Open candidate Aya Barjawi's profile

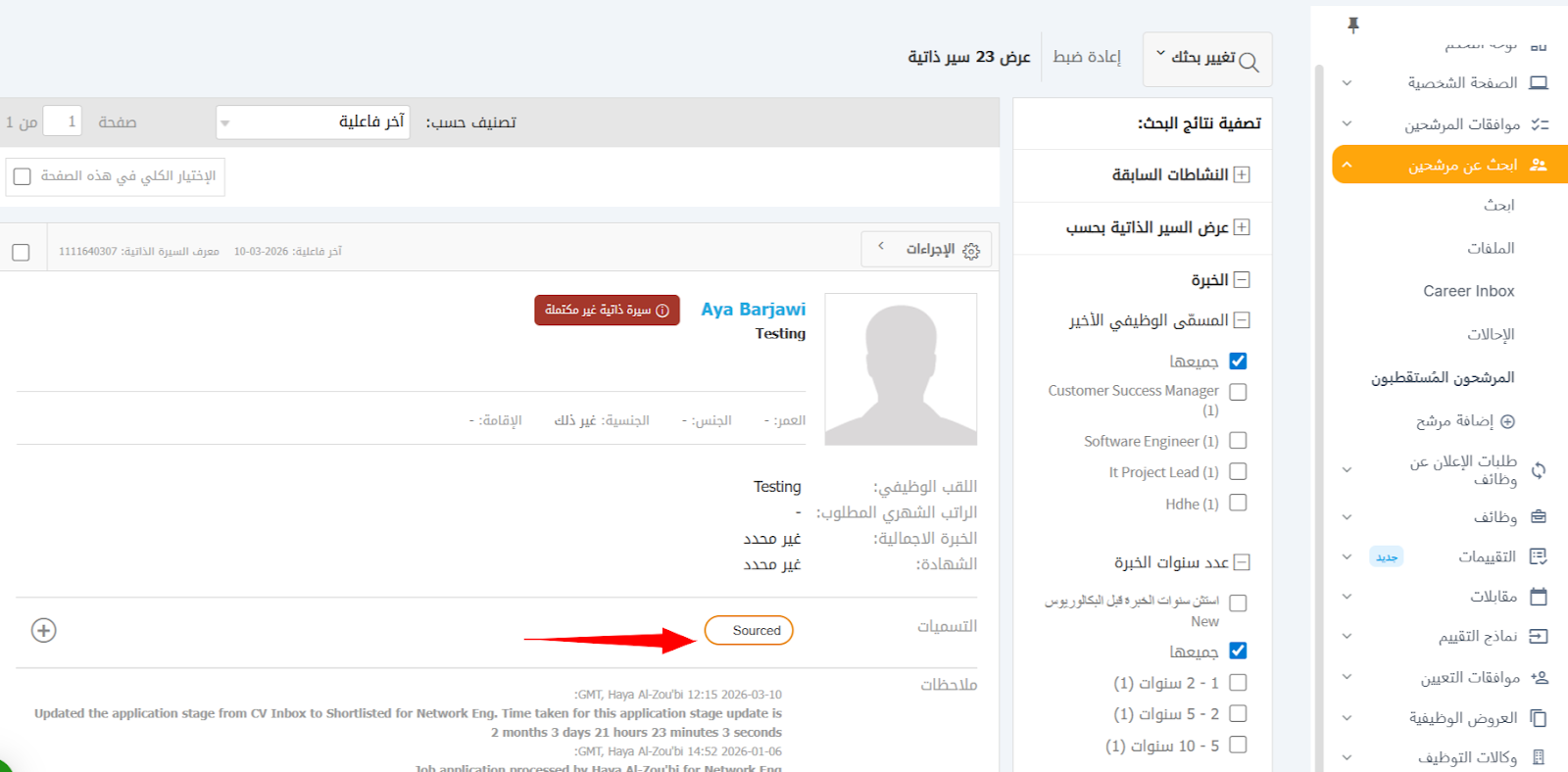(753, 310)
